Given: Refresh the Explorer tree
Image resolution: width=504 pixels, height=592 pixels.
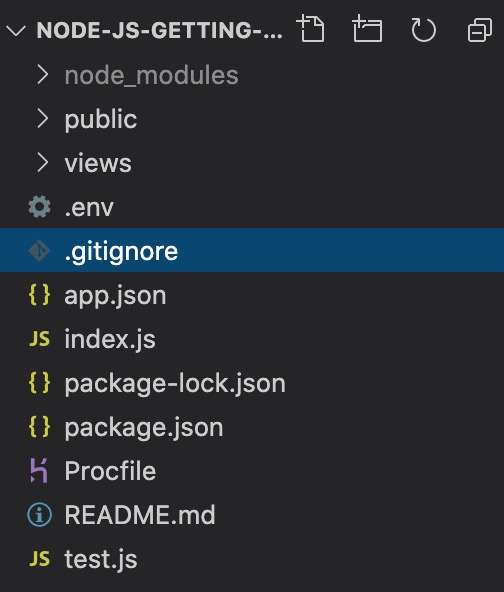Looking at the screenshot, I should [424, 29].
